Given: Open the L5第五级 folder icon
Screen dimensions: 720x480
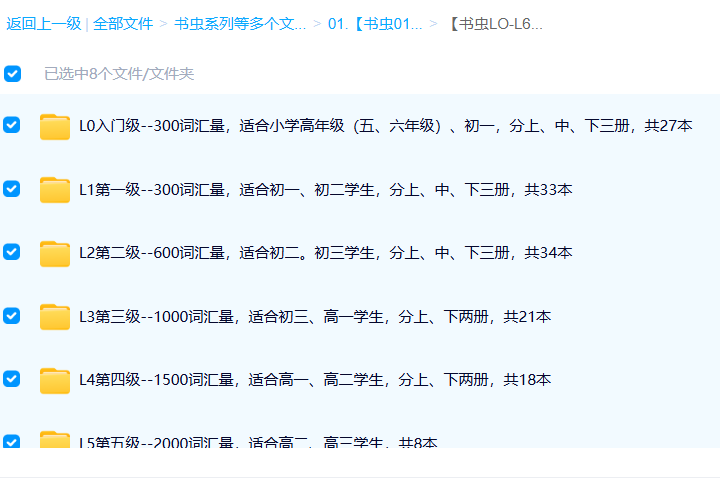Looking at the screenshot, I should pos(55,440).
